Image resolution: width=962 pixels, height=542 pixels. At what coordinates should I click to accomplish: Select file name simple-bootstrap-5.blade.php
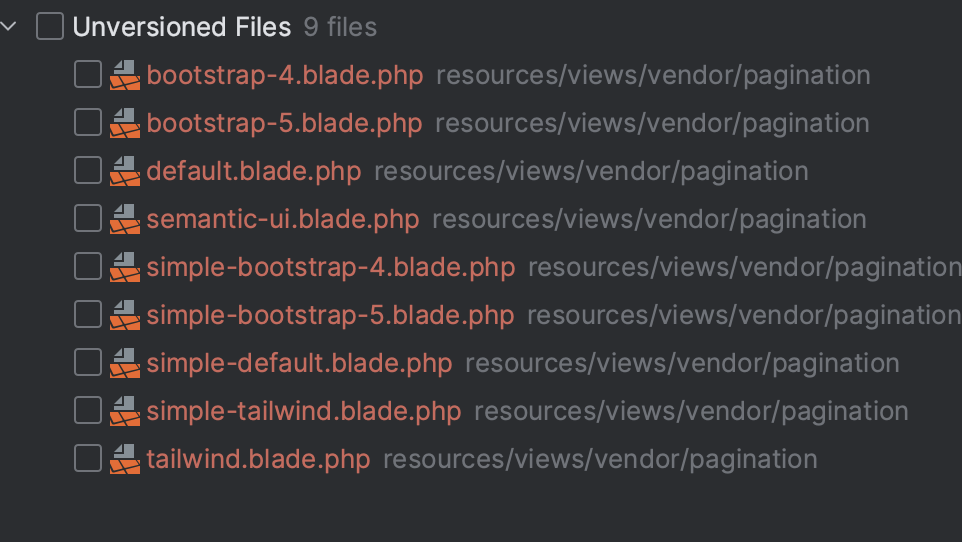click(330, 315)
